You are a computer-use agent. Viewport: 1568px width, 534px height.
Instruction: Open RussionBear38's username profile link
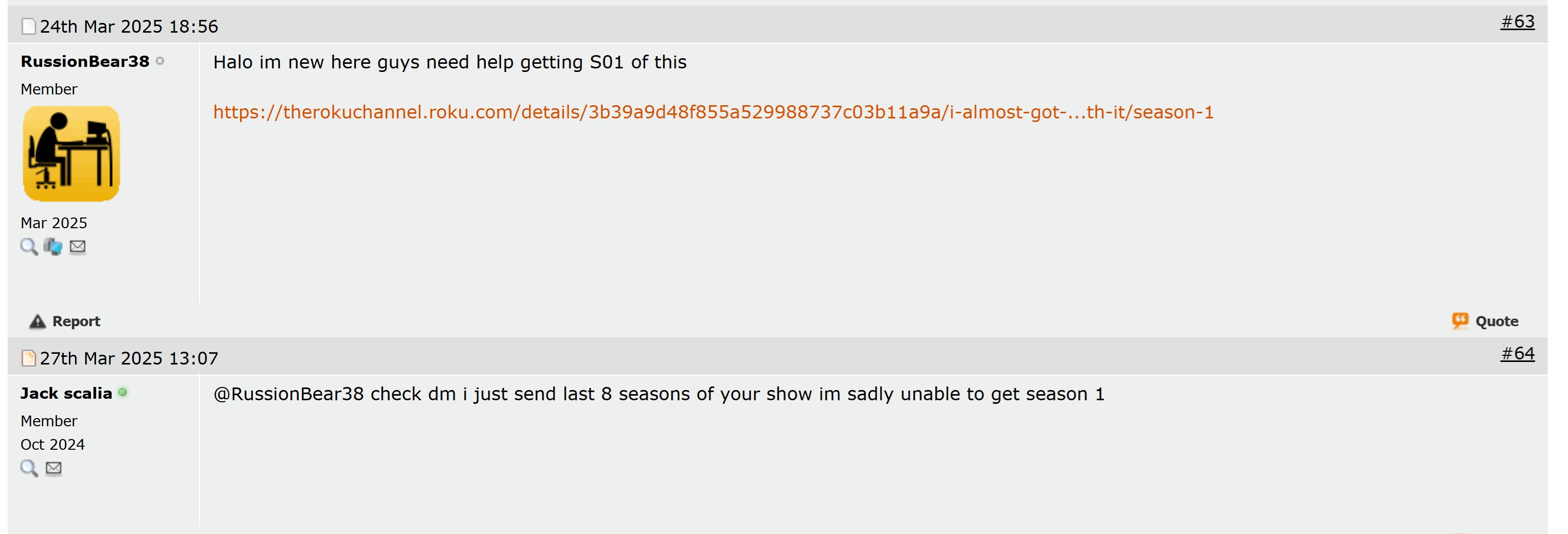click(85, 61)
